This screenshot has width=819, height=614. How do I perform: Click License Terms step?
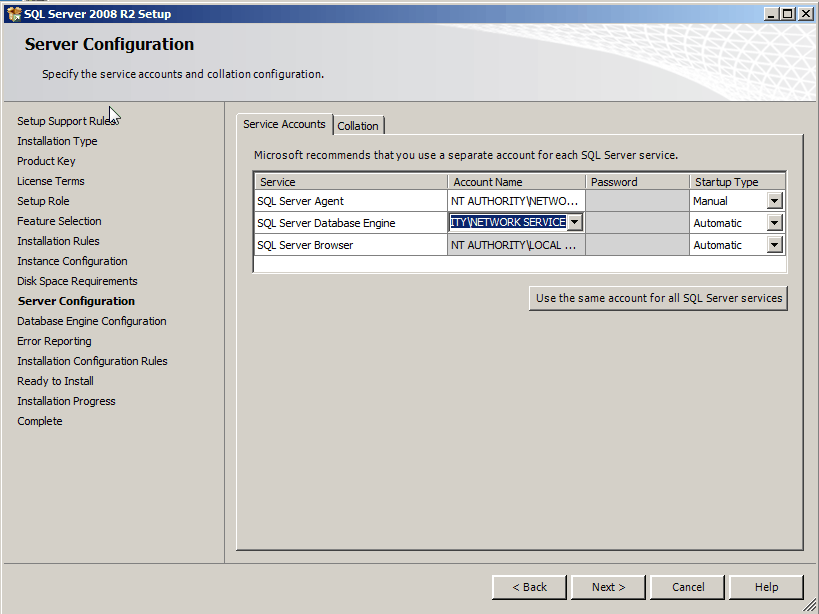(x=51, y=181)
